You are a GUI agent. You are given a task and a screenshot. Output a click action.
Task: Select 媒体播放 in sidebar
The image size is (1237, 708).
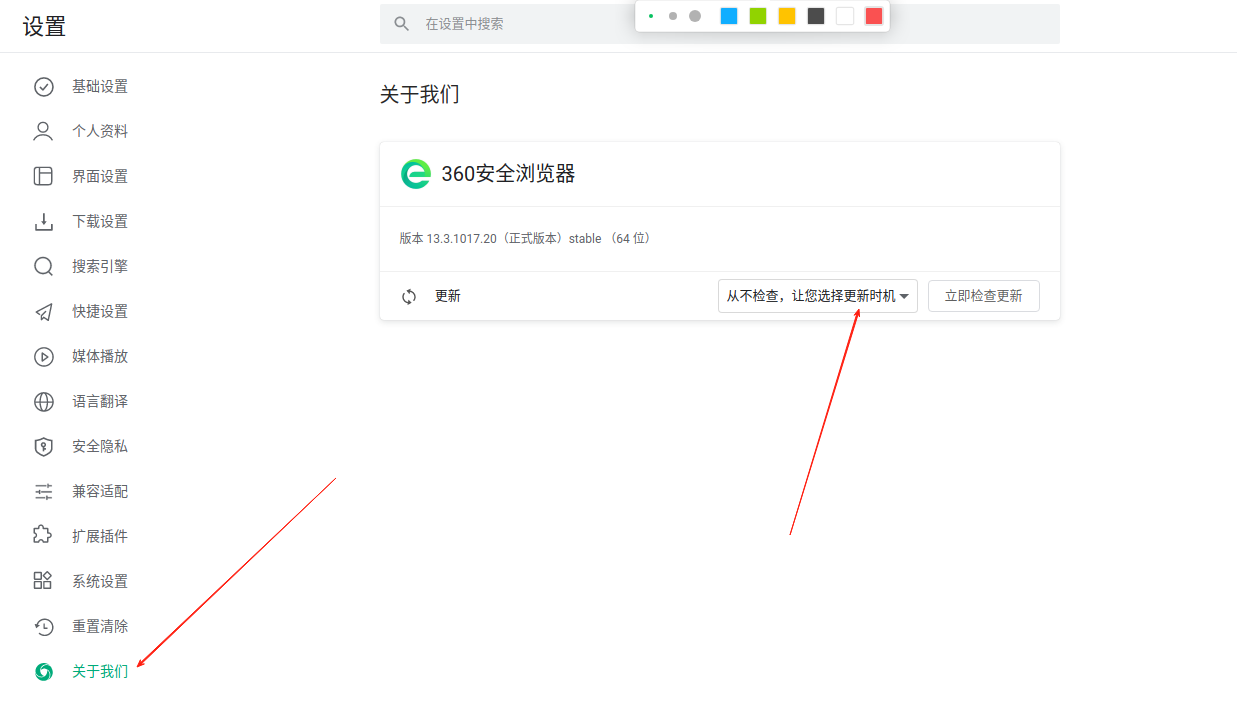click(x=100, y=357)
